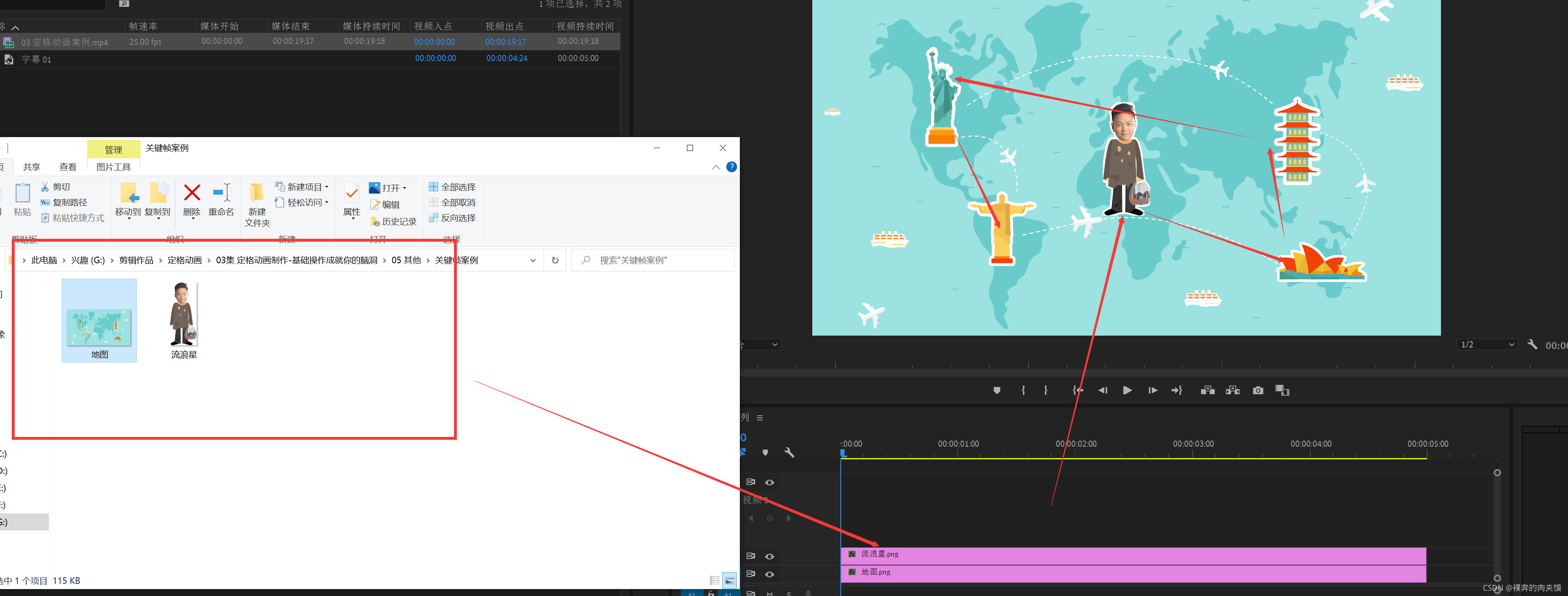1568x596 pixels.
Task: Switch to the 查看 ribbon tab
Action: pos(68,167)
